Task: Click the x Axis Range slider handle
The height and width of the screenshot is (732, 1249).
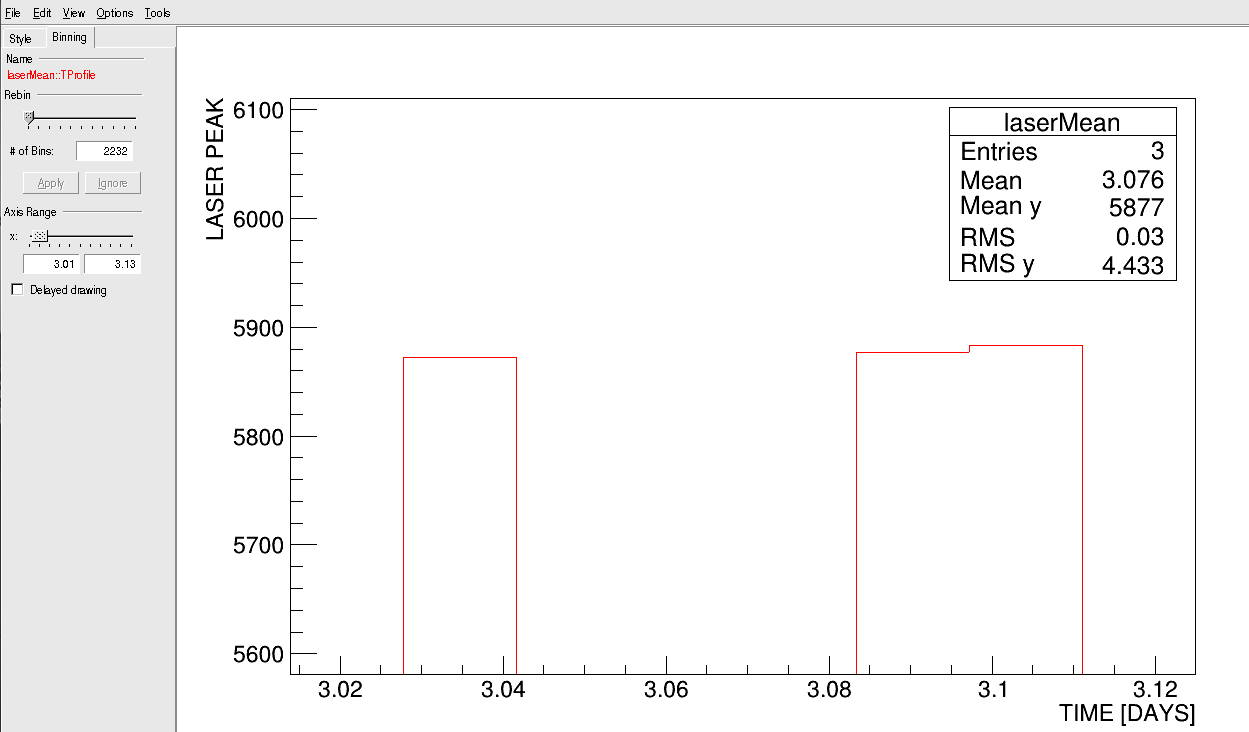Action: [x=39, y=236]
